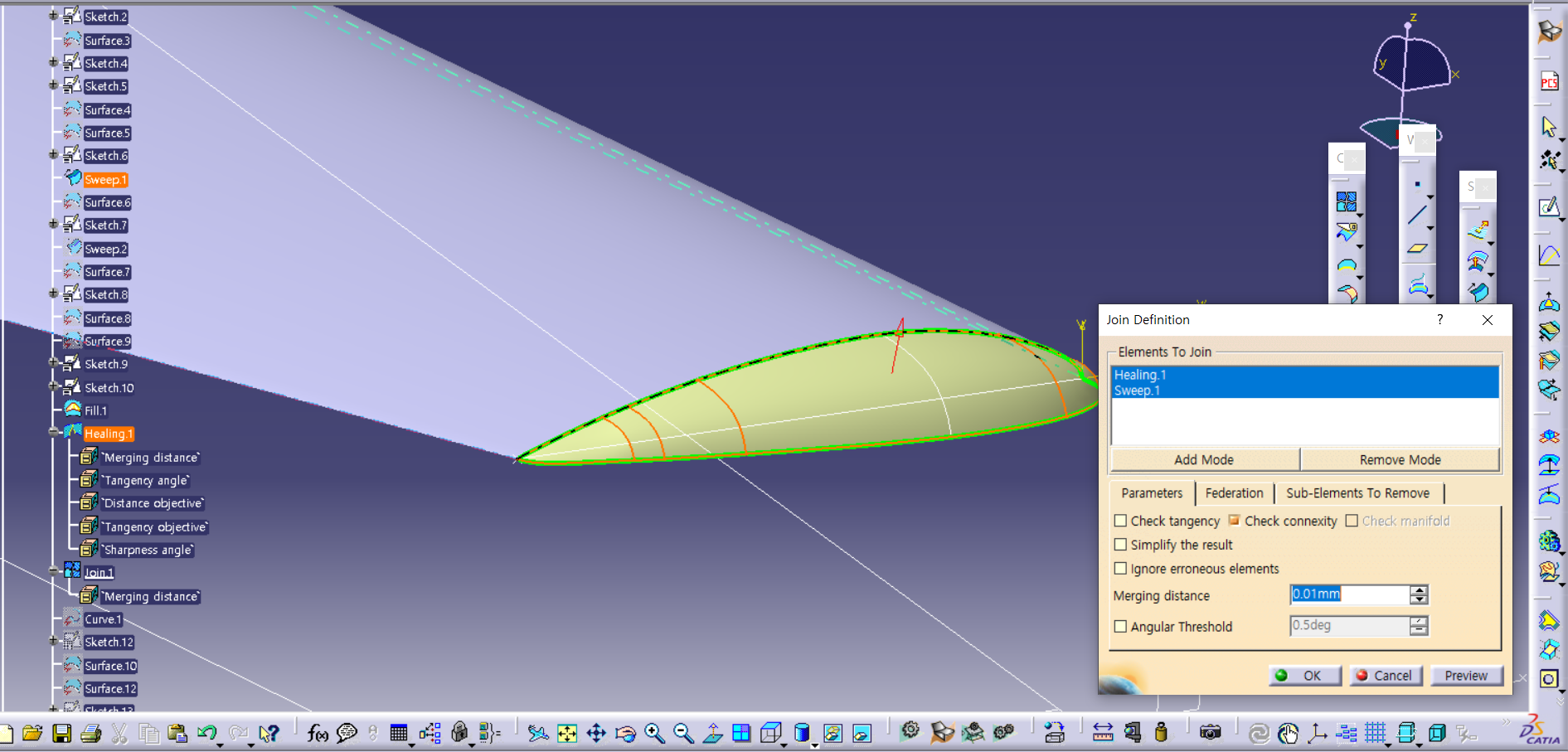Decrease Merging distance with down arrow
1568x752 pixels.
1419,599
